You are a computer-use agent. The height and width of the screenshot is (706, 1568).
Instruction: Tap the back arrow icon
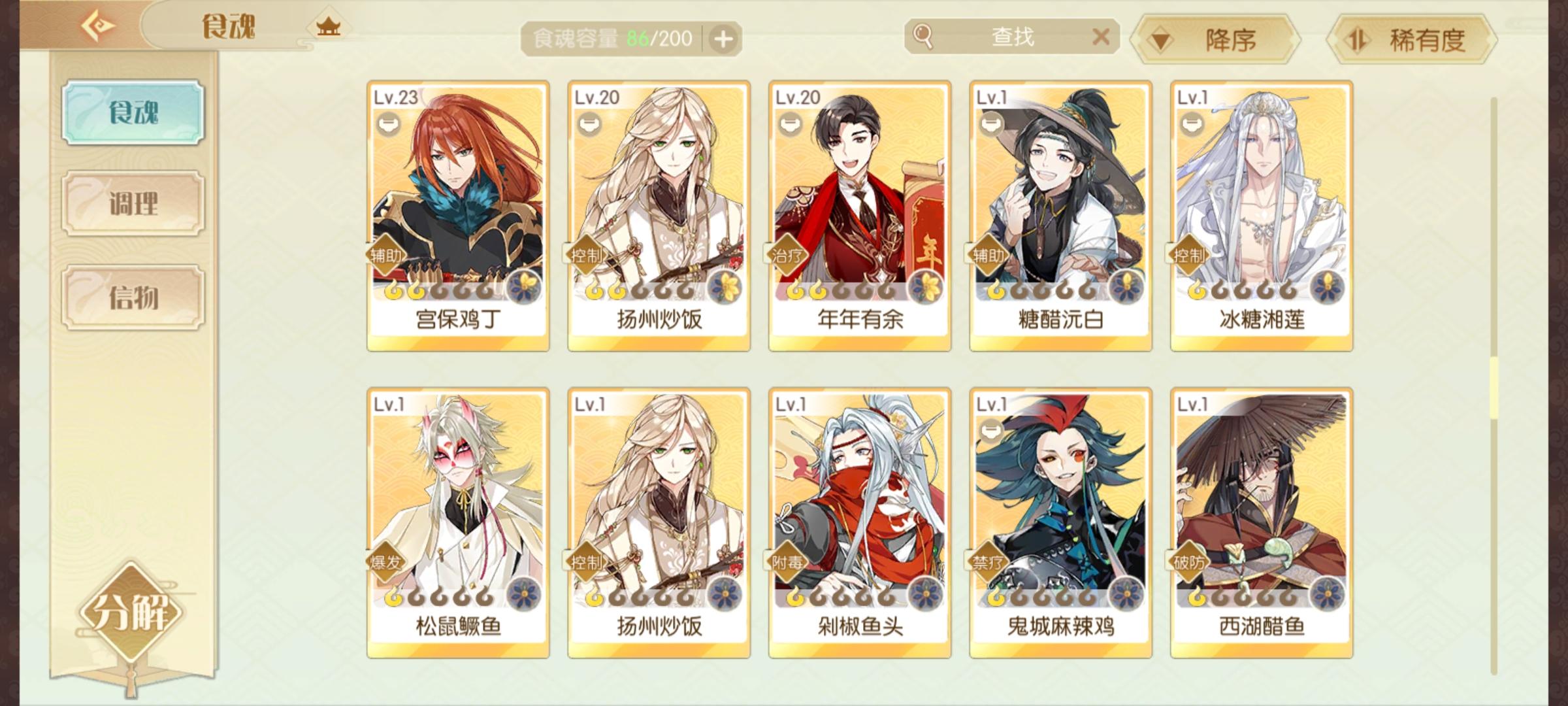97,26
